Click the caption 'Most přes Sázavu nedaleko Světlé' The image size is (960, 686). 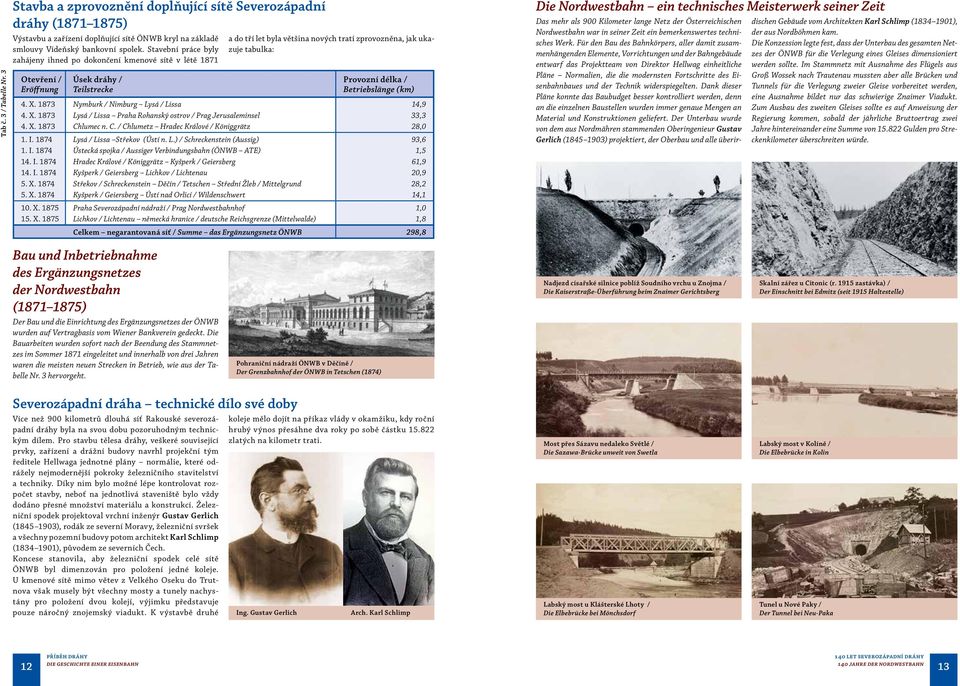point(598,443)
